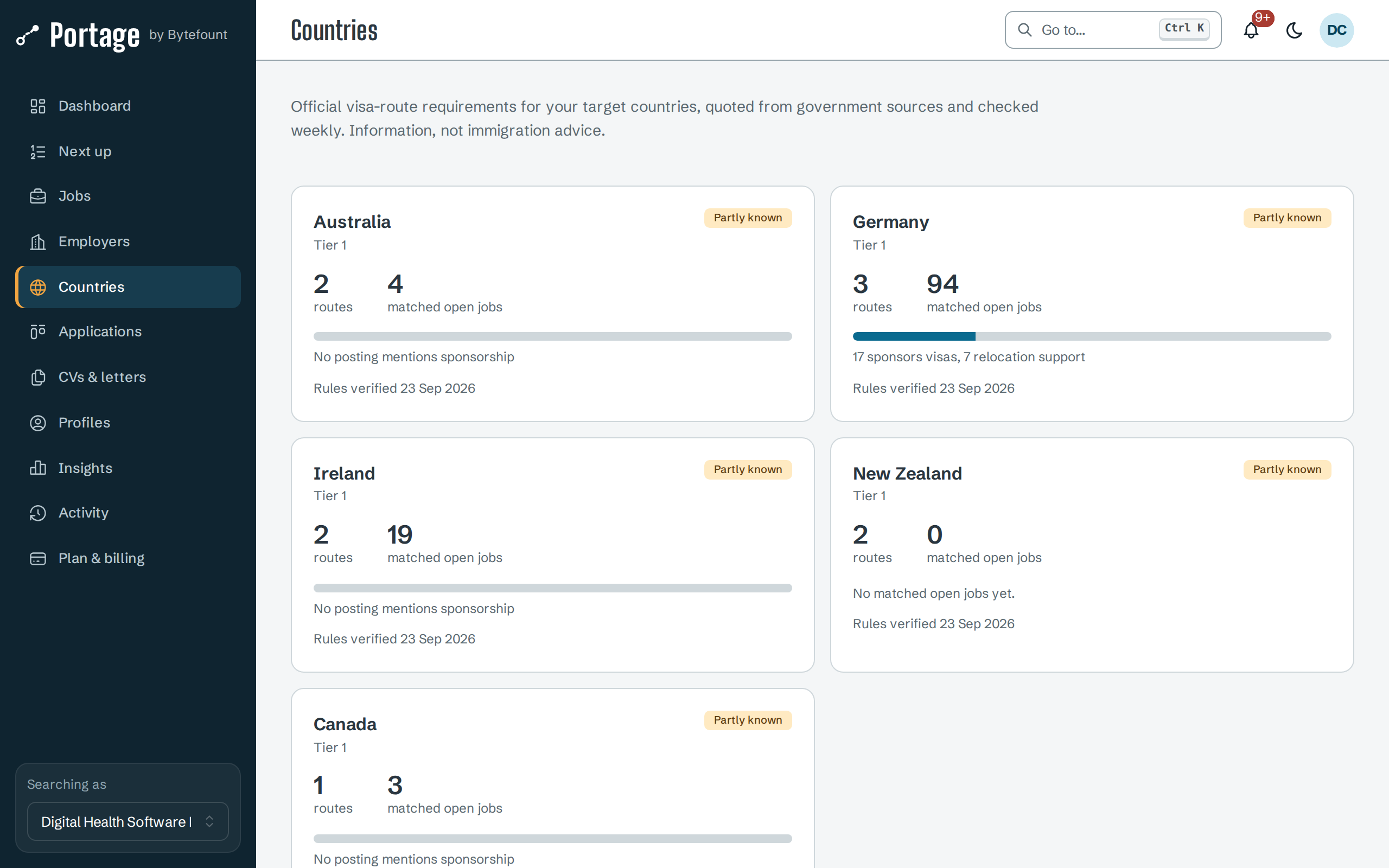The height and width of the screenshot is (868, 1389).
Task: Open the DC user avatar menu
Action: pos(1337,30)
